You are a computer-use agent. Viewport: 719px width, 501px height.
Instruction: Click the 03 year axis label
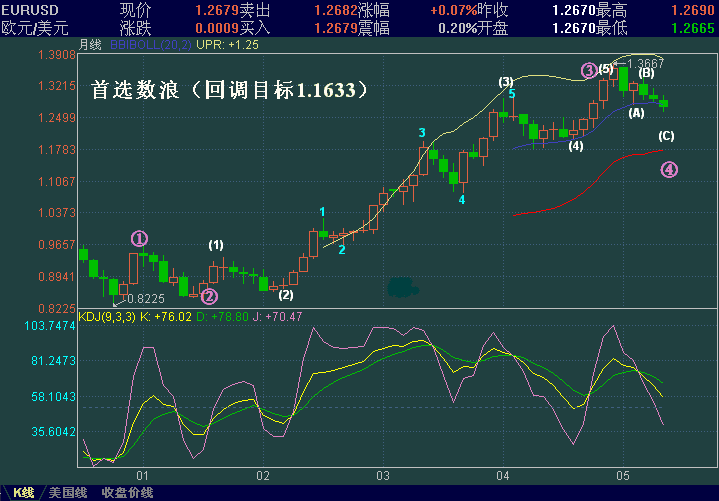pyautogui.click(x=383, y=476)
